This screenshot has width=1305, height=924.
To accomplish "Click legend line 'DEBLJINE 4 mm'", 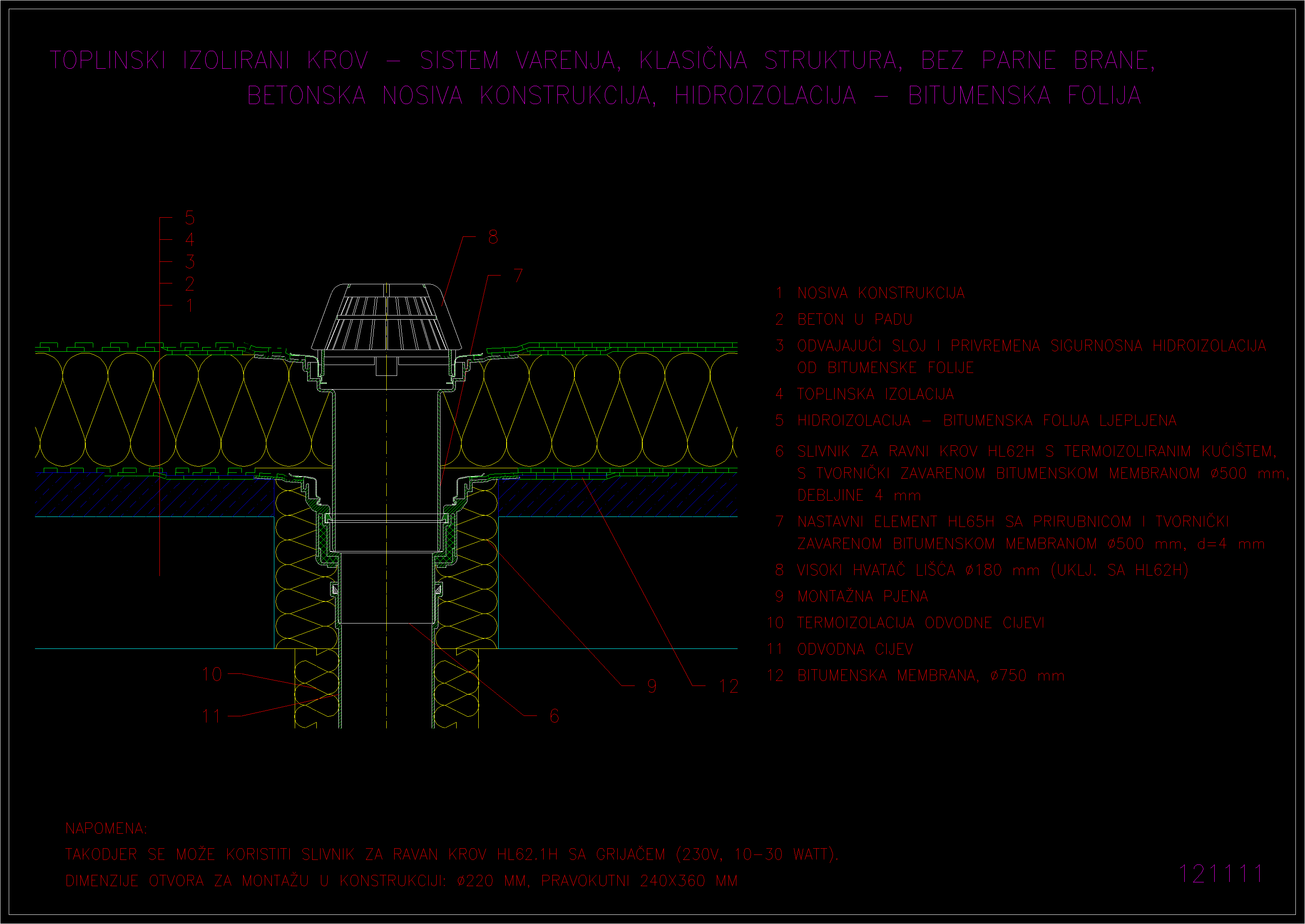I will click(x=858, y=496).
